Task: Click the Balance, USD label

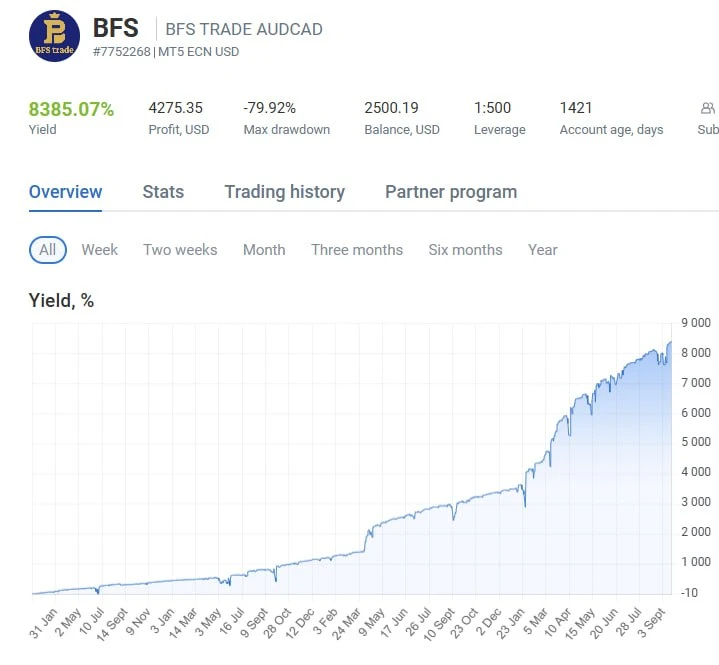Action: coord(402,130)
